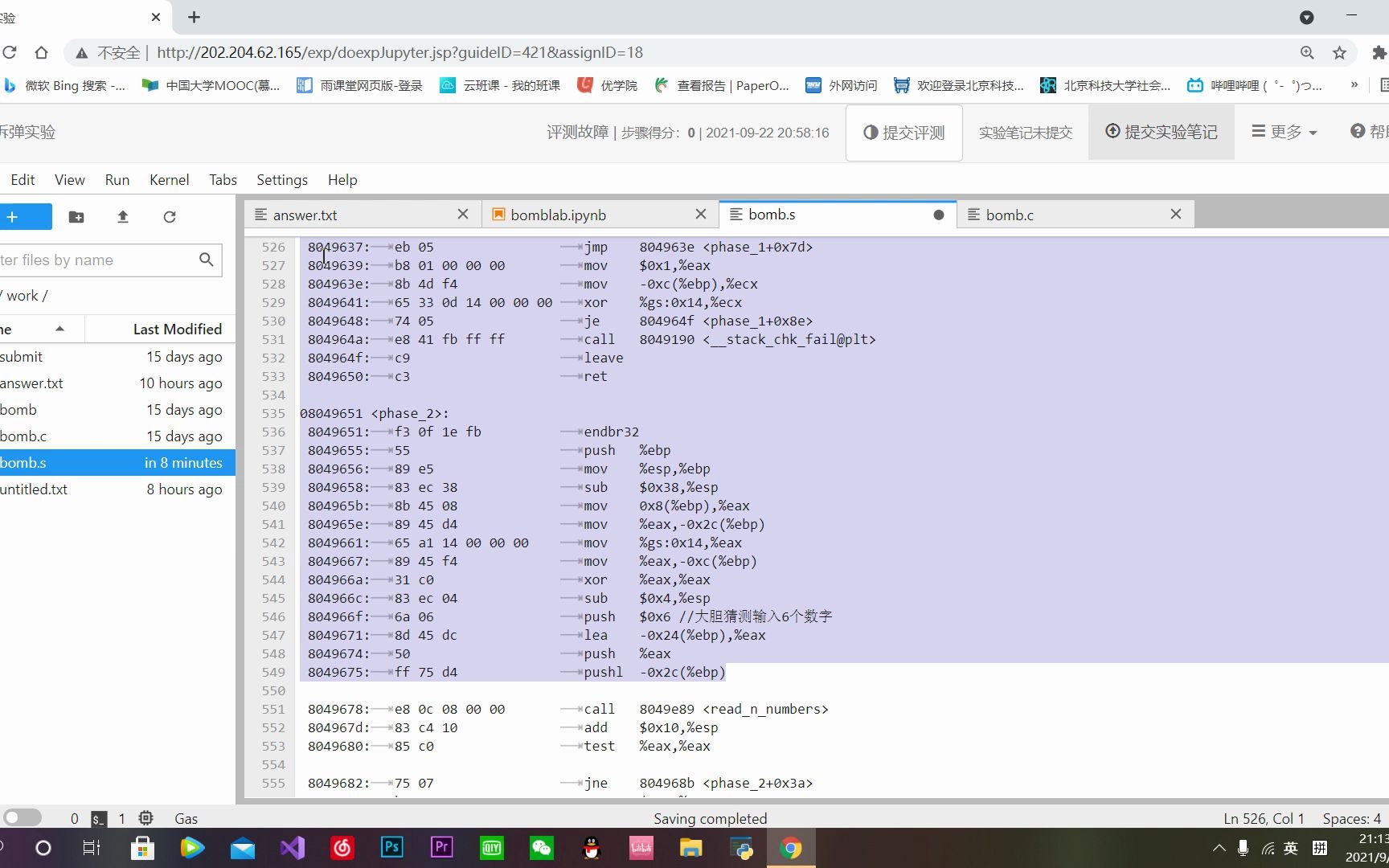1389x868 pixels.
Task: Click the insecure site warning icon
Action: 81,53
